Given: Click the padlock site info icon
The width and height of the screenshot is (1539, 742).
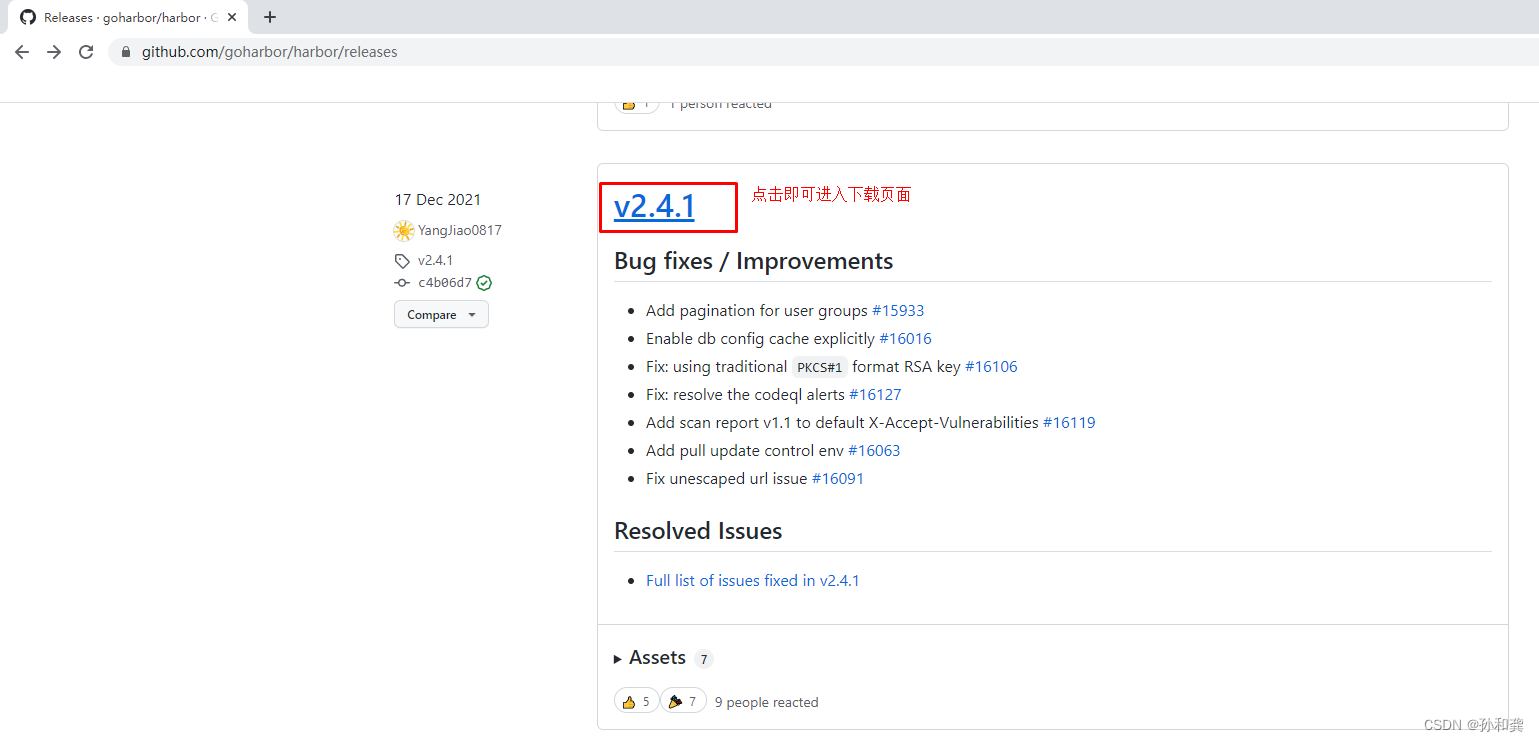Looking at the screenshot, I should pos(126,52).
